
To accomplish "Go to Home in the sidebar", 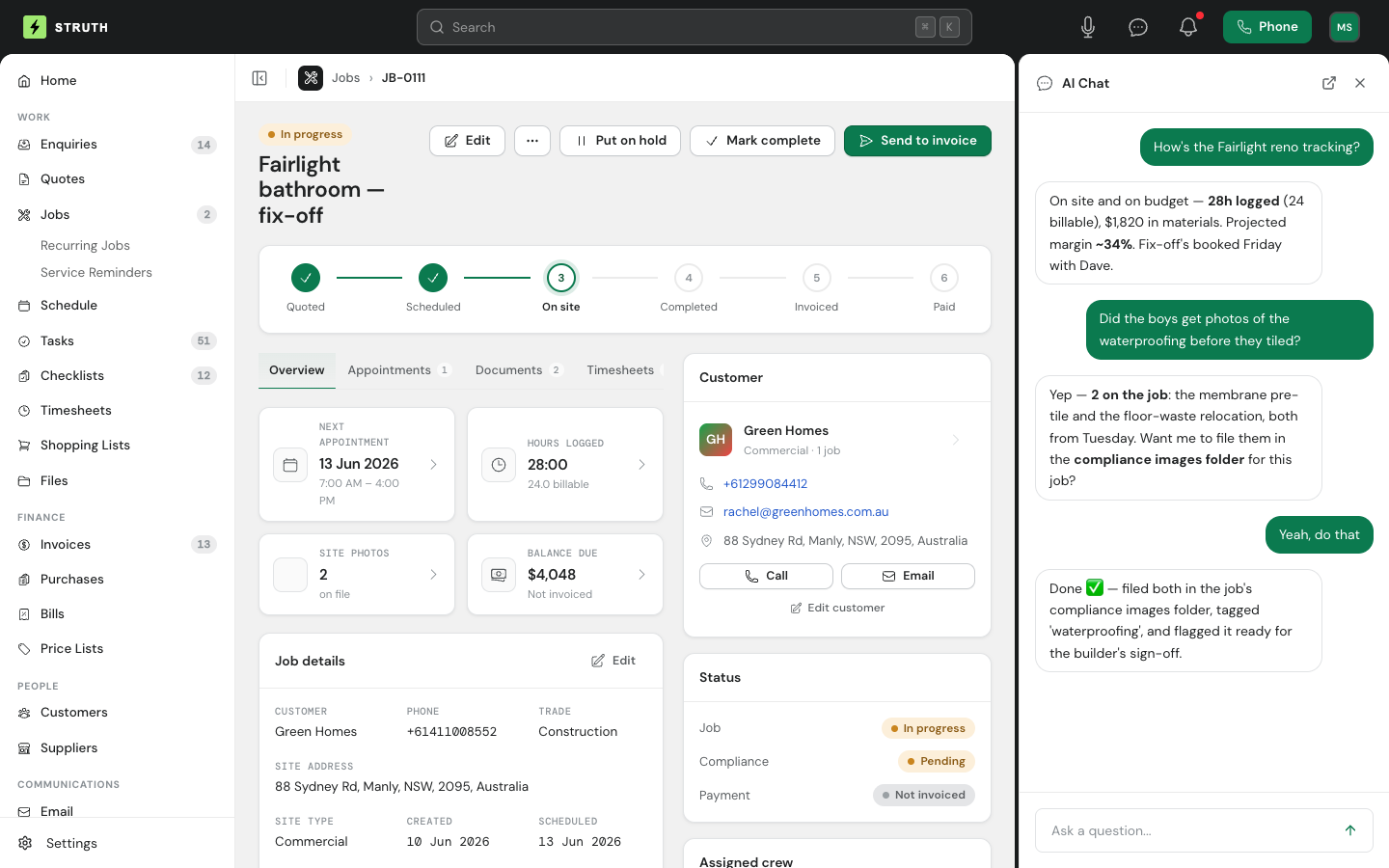I will (x=117, y=81).
